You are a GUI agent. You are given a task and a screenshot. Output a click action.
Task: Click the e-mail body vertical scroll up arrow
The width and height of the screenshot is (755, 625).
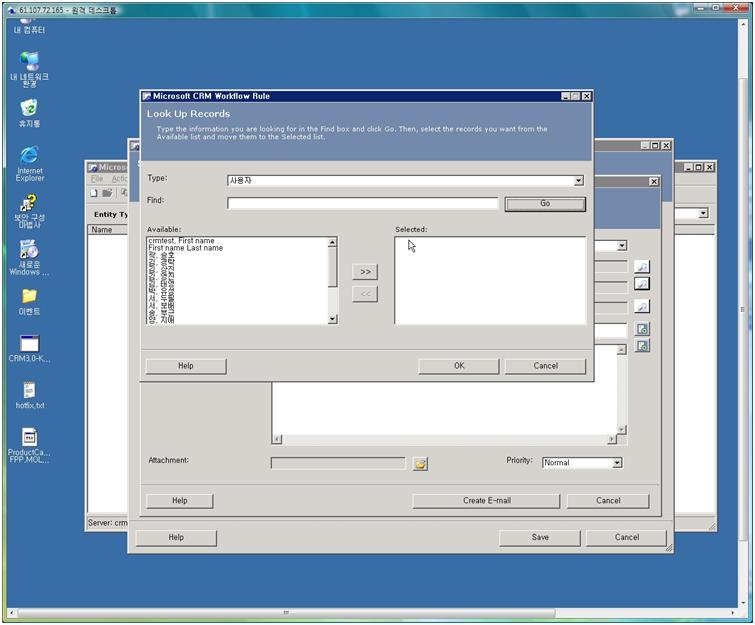(x=622, y=350)
